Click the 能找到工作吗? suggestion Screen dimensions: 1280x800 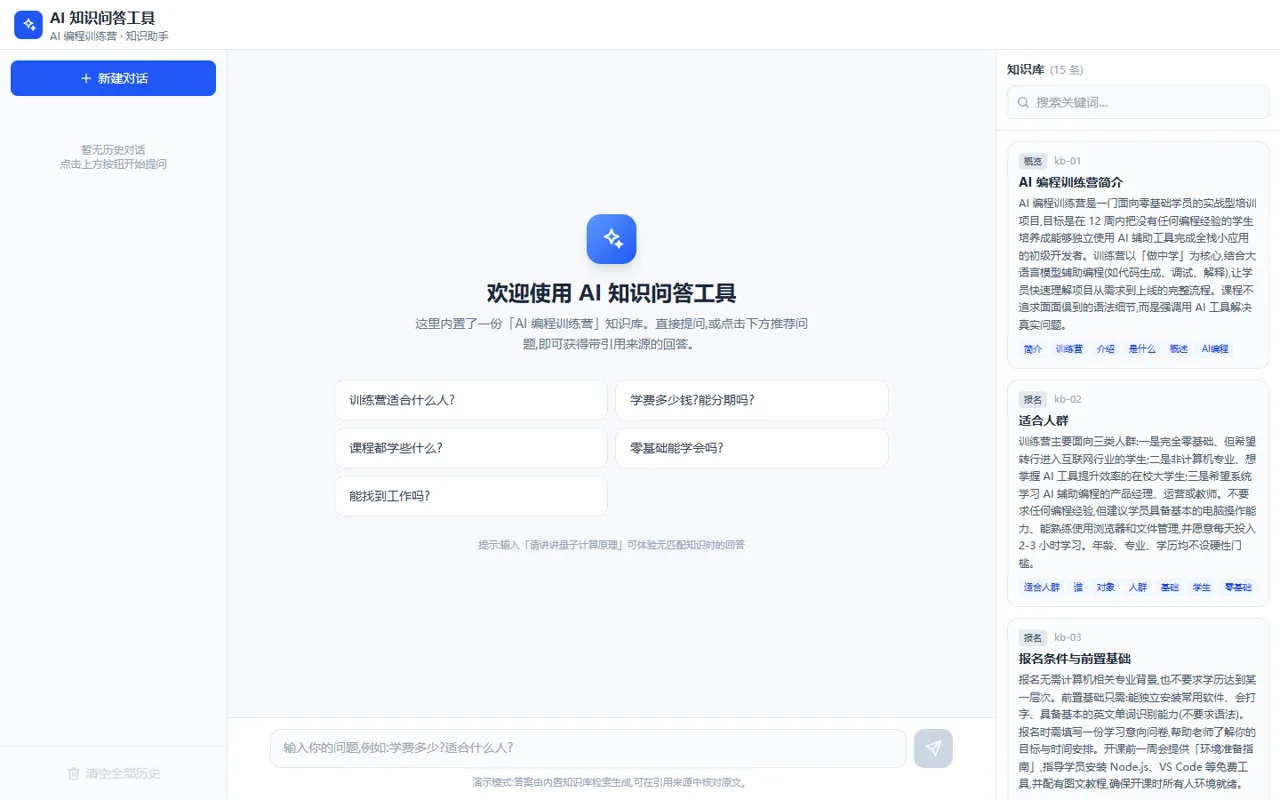coord(471,496)
